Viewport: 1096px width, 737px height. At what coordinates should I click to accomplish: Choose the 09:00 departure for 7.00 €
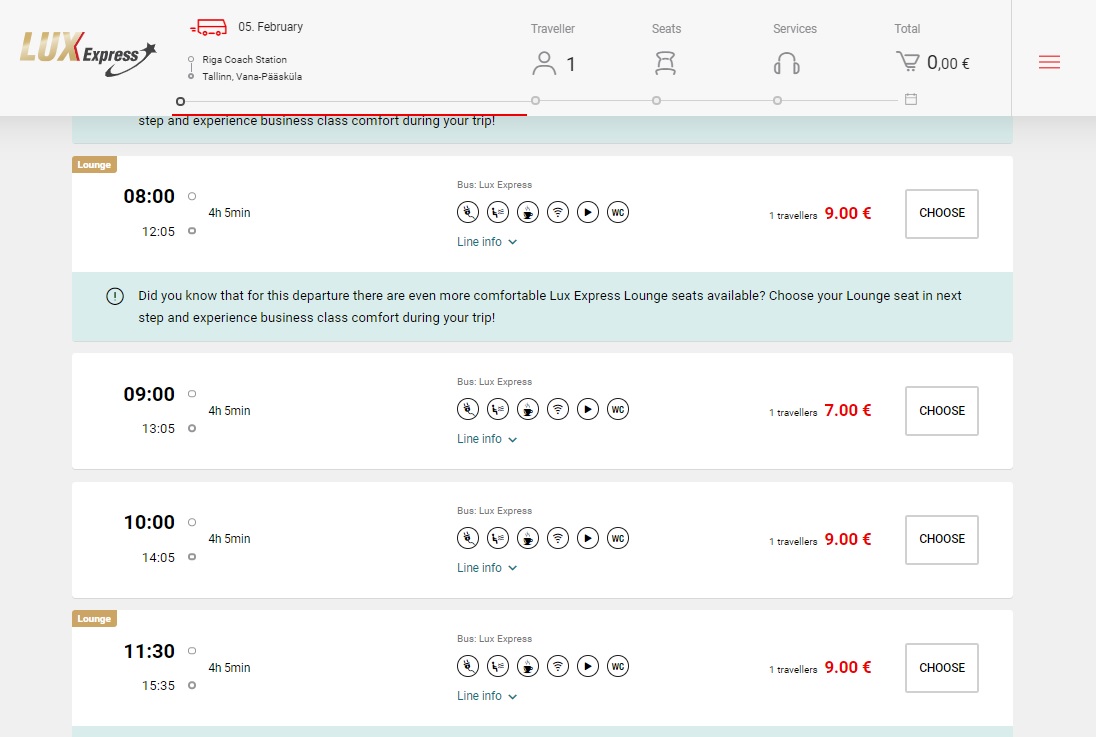tap(941, 411)
